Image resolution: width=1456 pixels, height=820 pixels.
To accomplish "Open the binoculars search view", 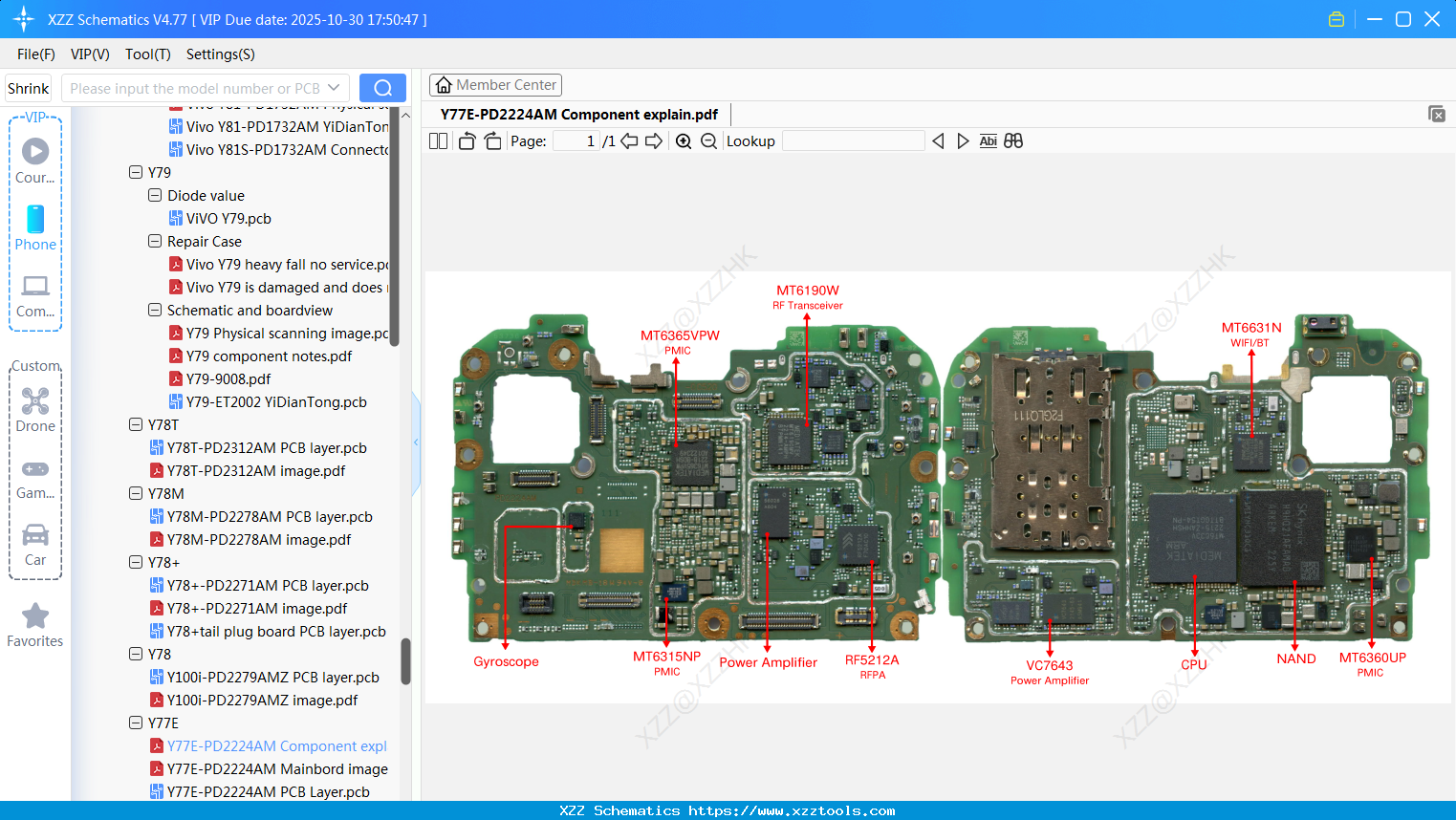I will coord(1013,140).
